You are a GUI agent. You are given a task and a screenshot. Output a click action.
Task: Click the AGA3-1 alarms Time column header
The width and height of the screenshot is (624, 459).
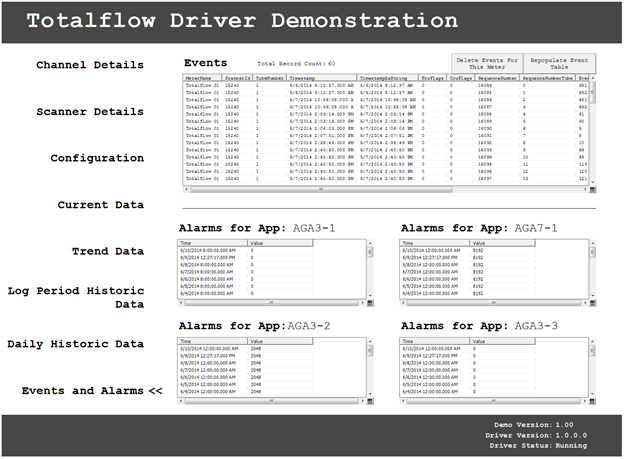(x=213, y=243)
